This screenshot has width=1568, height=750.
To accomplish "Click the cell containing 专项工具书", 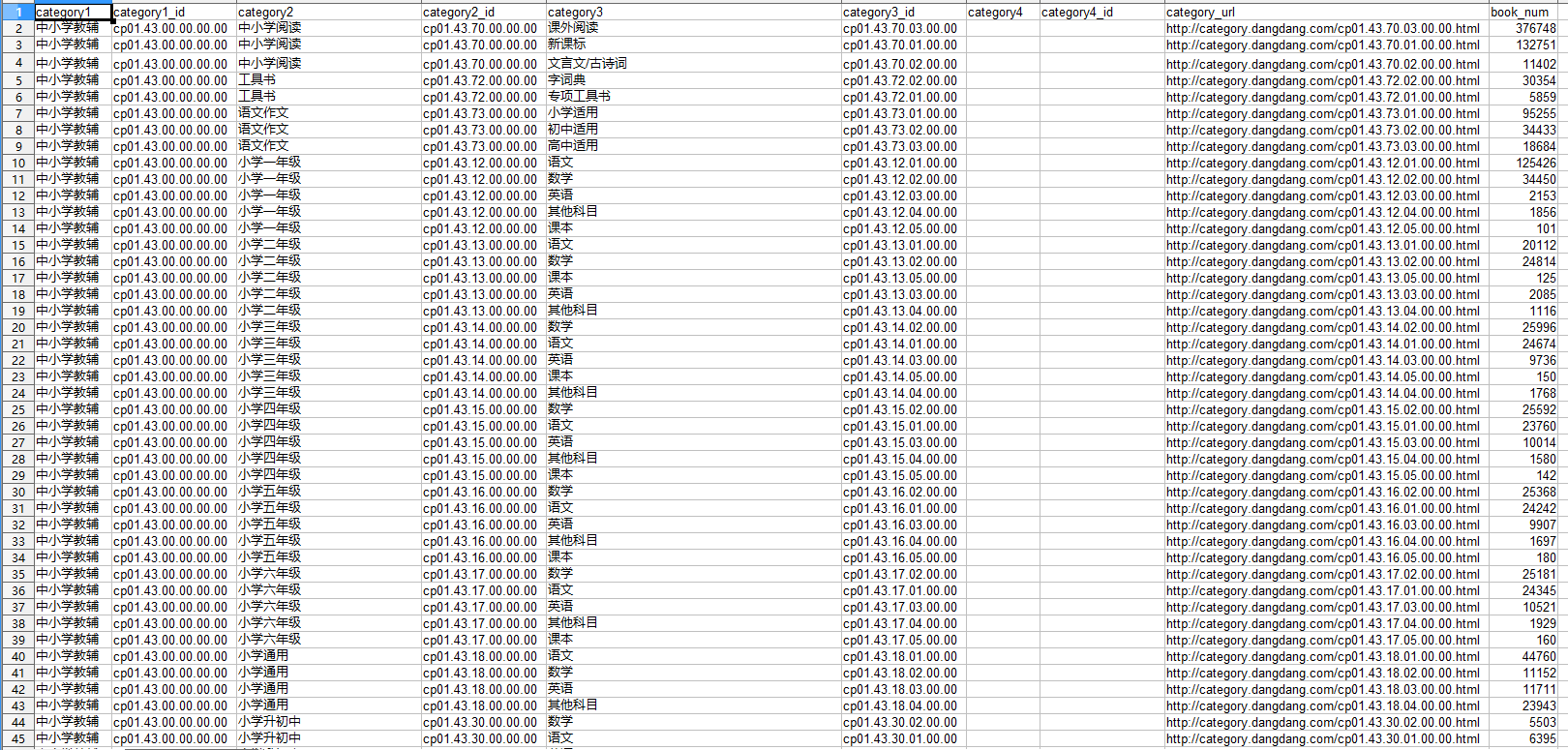I will (x=694, y=97).
